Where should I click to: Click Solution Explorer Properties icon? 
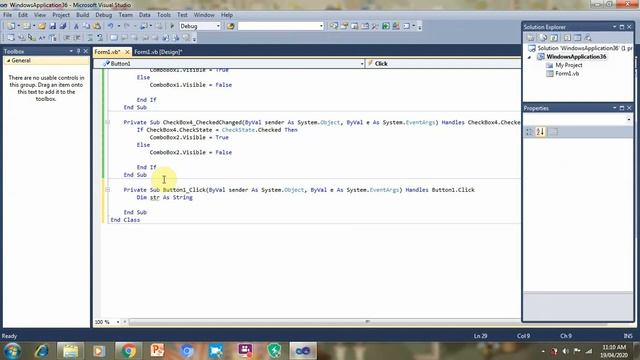tap(531, 38)
